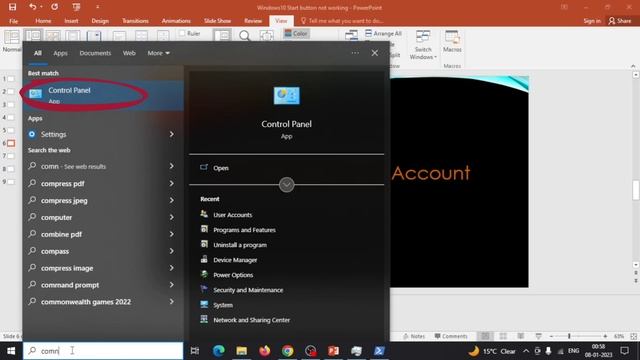Switch to PowerPoint taskbar icon
The height and width of the screenshot is (360, 640).
coord(333,351)
